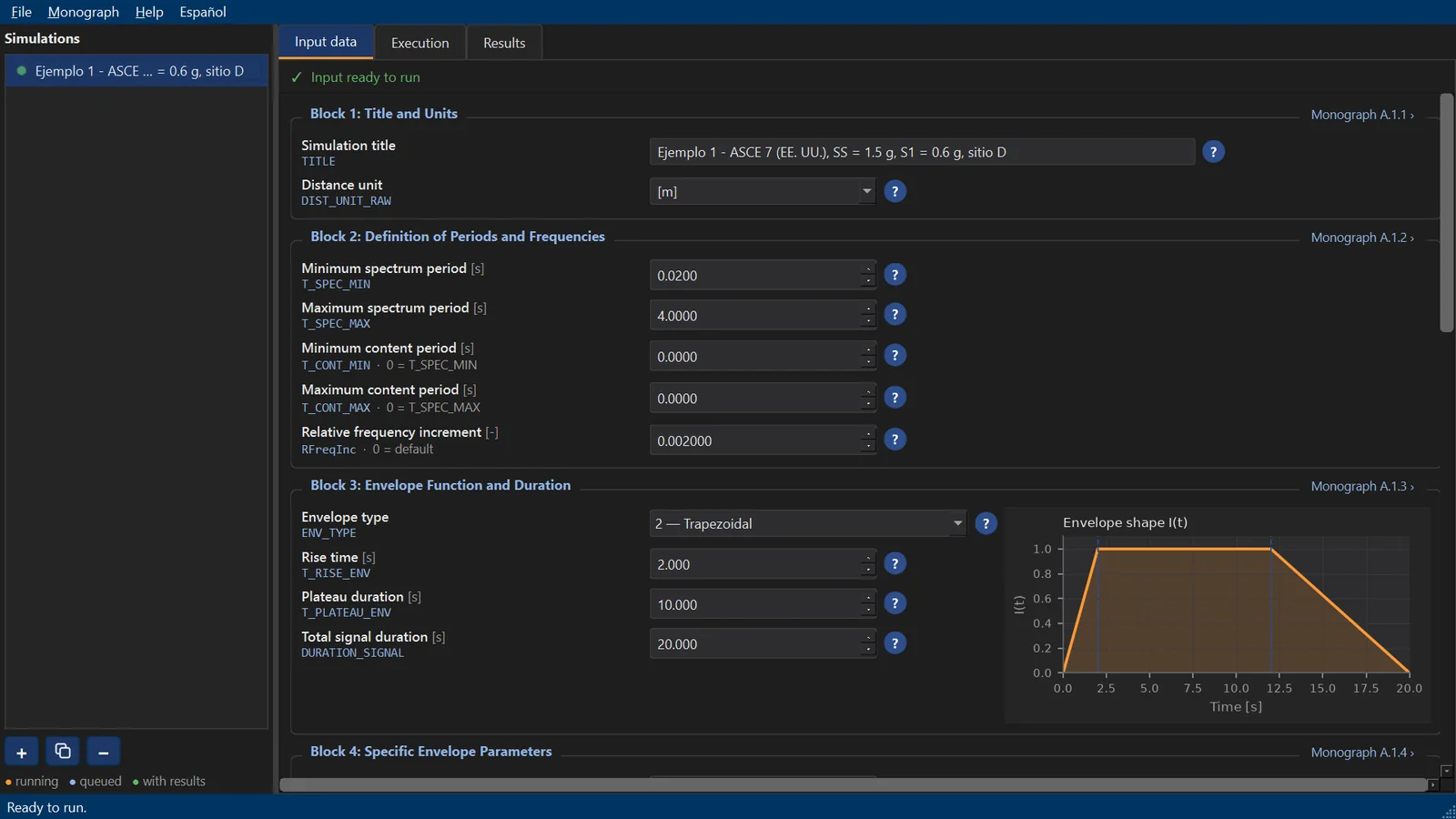Open Monograph A.1.3 link
Screen dimensions: 1456x819
(x=1362, y=486)
